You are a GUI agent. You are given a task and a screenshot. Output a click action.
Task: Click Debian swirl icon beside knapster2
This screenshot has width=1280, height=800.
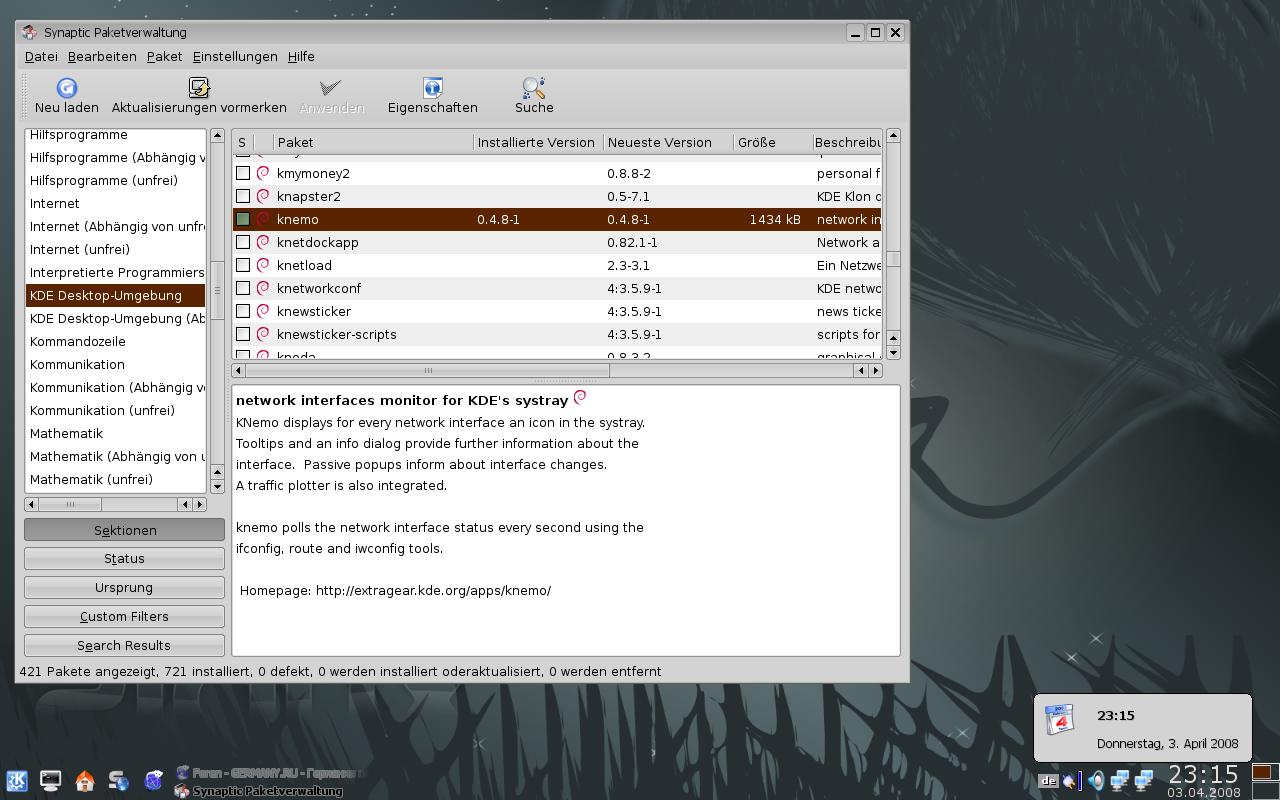pyautogui.click(x=264, y=196)
